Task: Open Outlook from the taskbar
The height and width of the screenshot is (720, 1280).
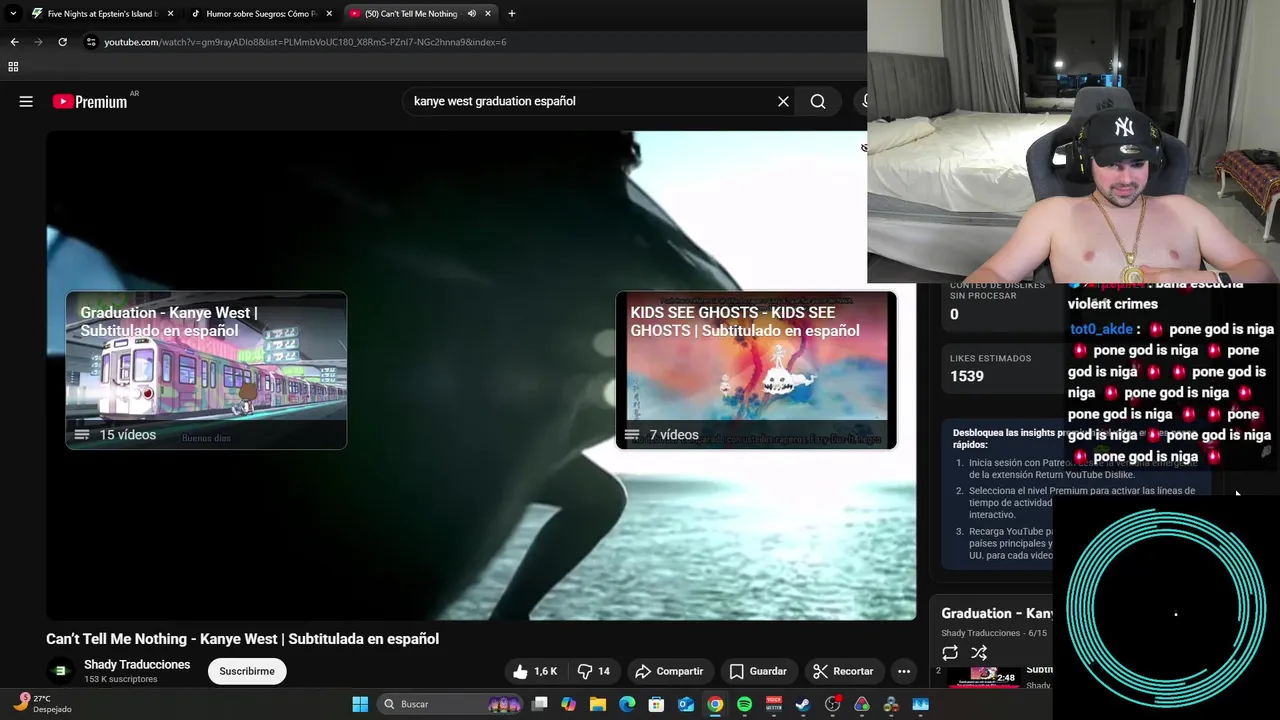Action: (x=686, y=704)
